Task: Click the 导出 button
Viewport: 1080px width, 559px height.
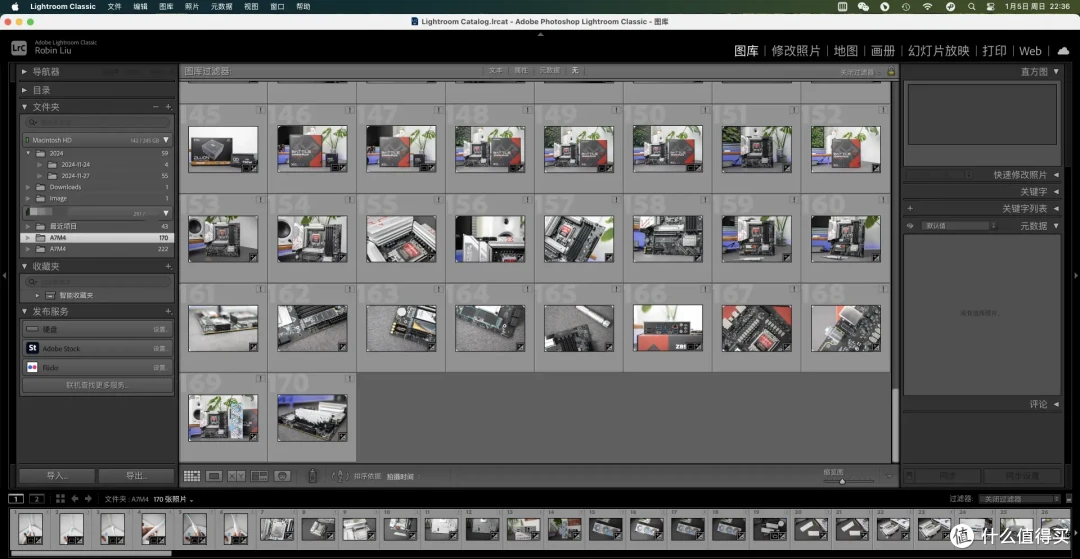Action: pos(136,476)
